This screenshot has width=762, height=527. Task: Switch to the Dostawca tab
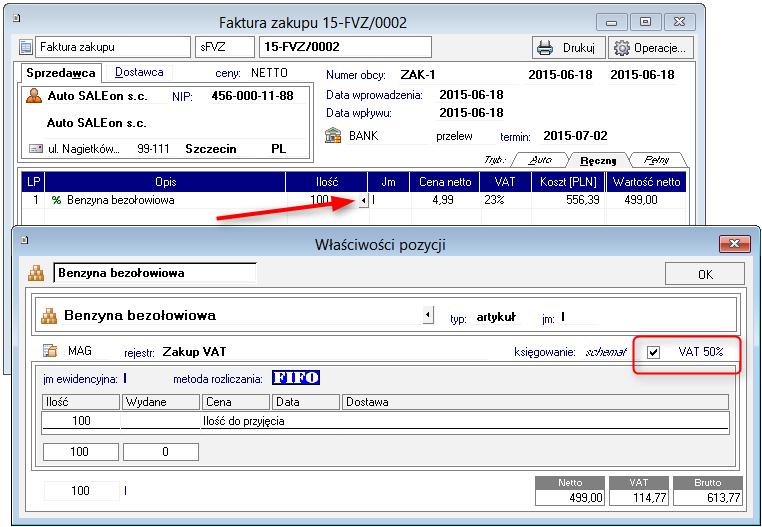pyautogui.click(x=139, y=72)
